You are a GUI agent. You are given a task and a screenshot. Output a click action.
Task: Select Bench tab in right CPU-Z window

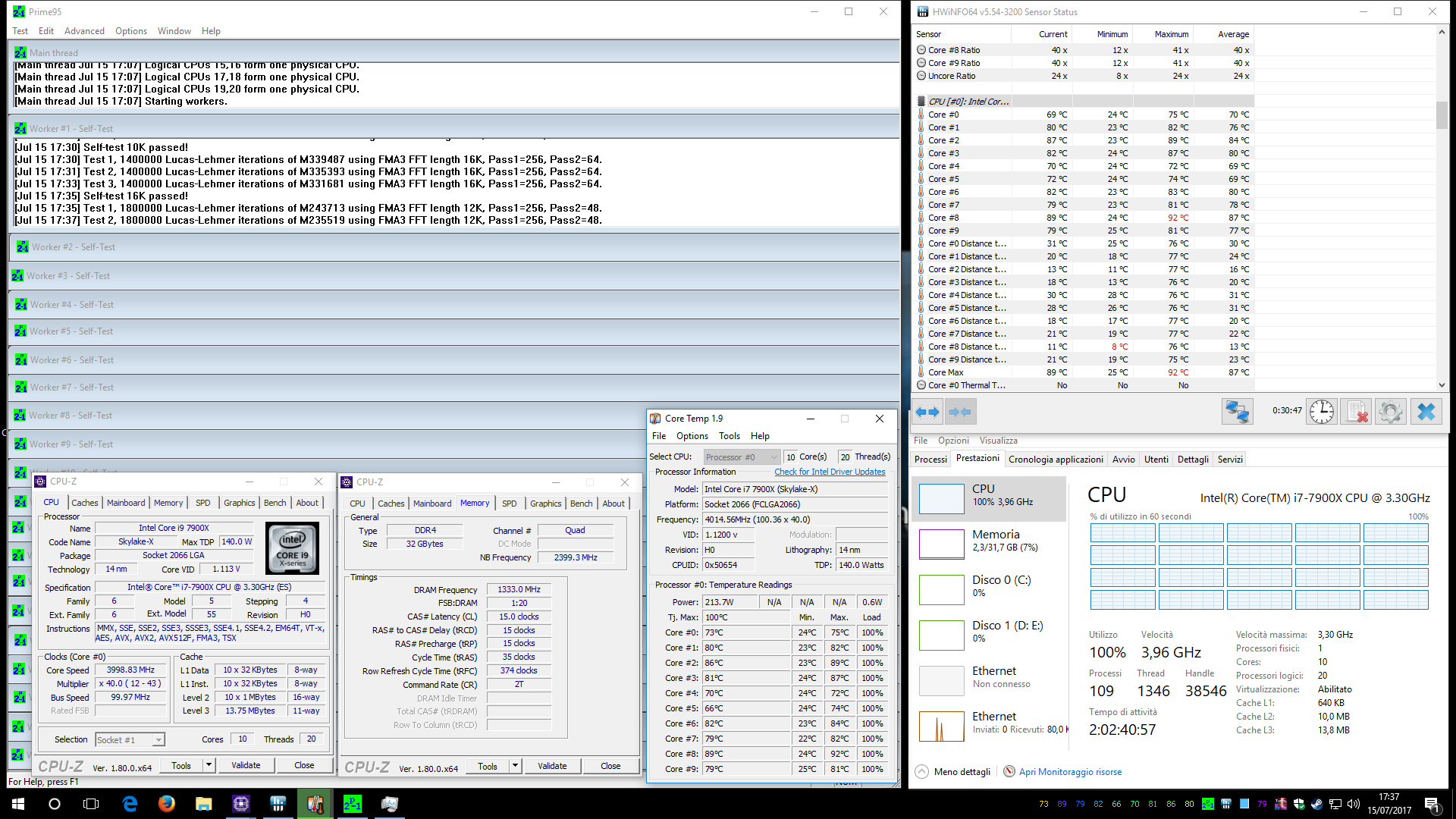pyautogui.click(x=582, y=504)
